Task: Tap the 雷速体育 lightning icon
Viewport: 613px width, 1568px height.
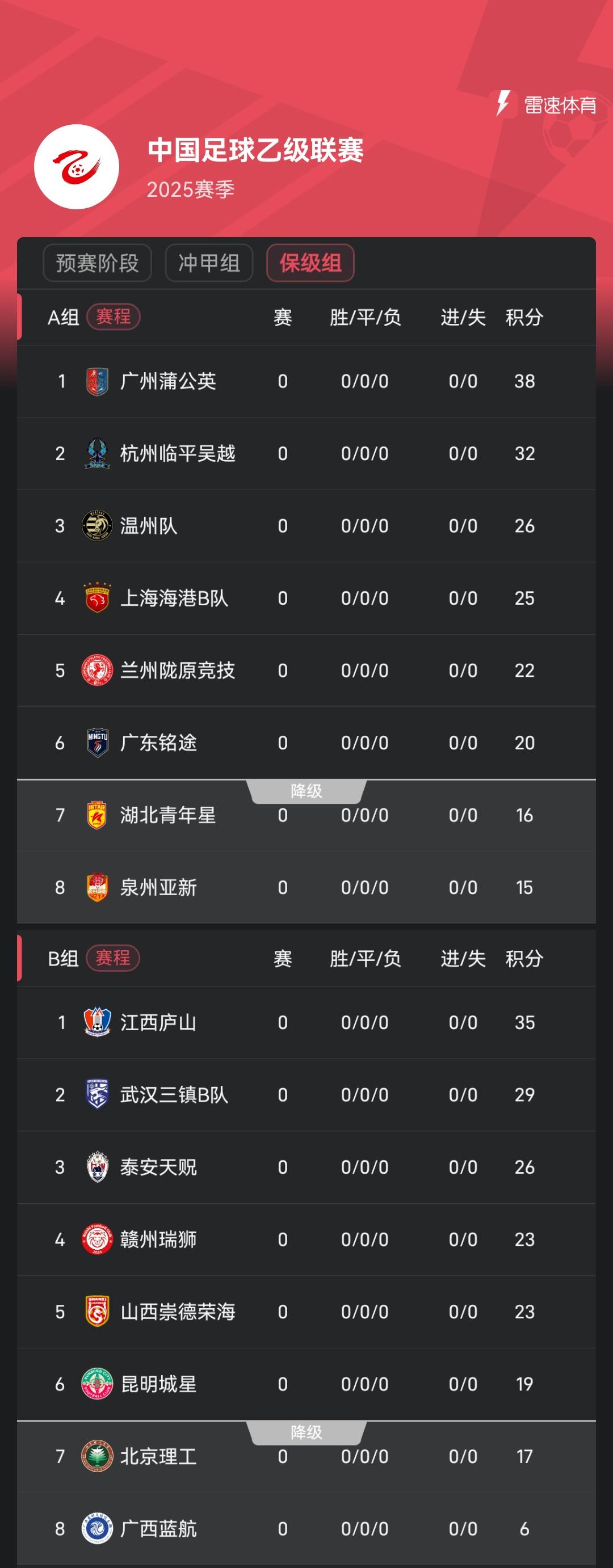Action: (503, 104)
